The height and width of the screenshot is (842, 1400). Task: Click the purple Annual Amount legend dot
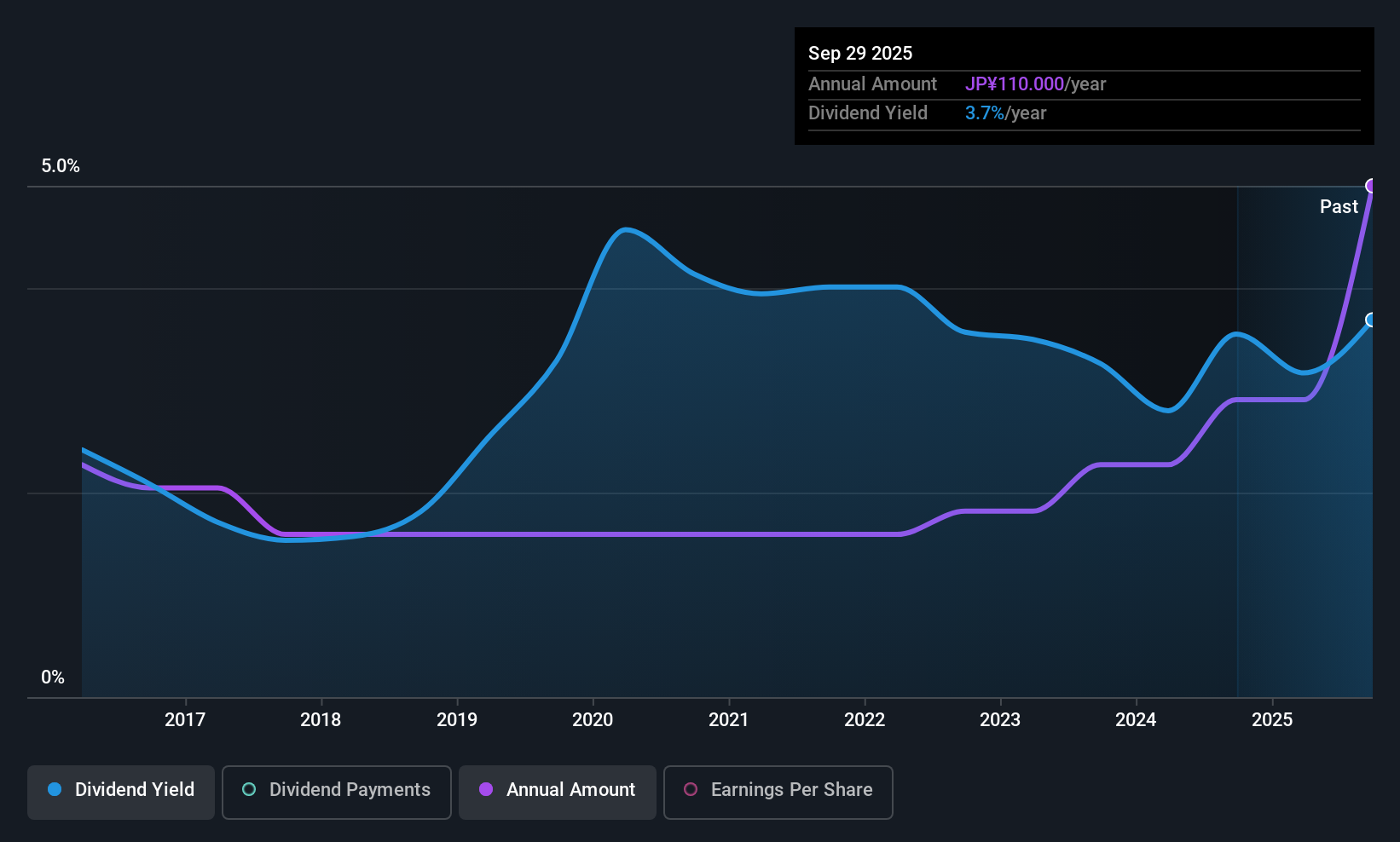pos(486,790)
